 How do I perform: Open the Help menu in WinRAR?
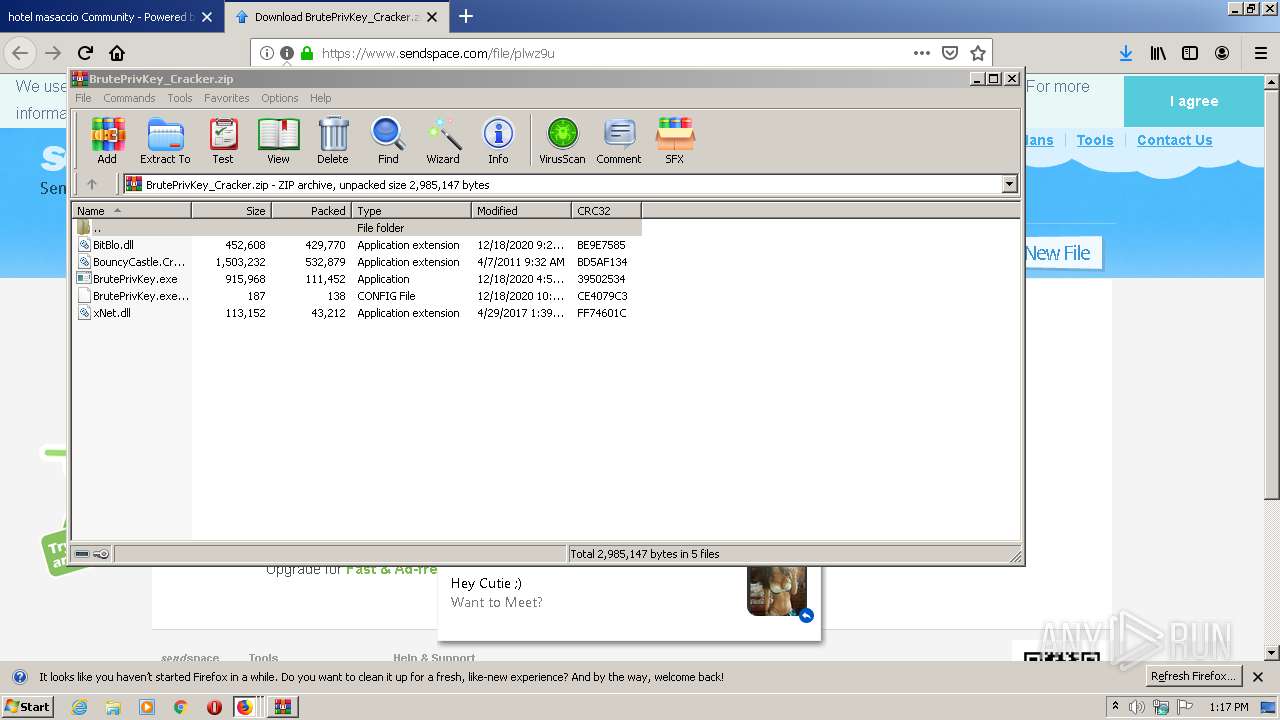click(x=320, y=98)
